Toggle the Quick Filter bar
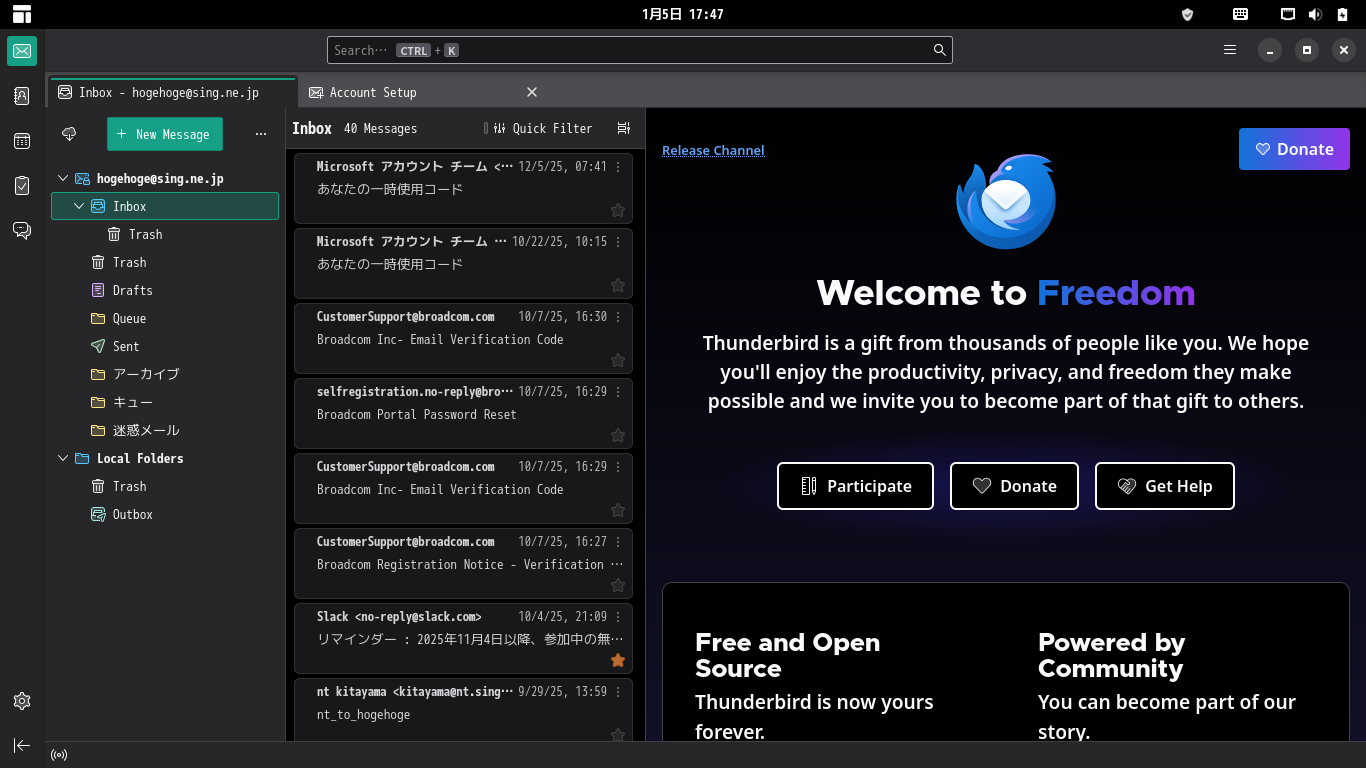Viewport: 1366px width, 768px height. point(543,128)
